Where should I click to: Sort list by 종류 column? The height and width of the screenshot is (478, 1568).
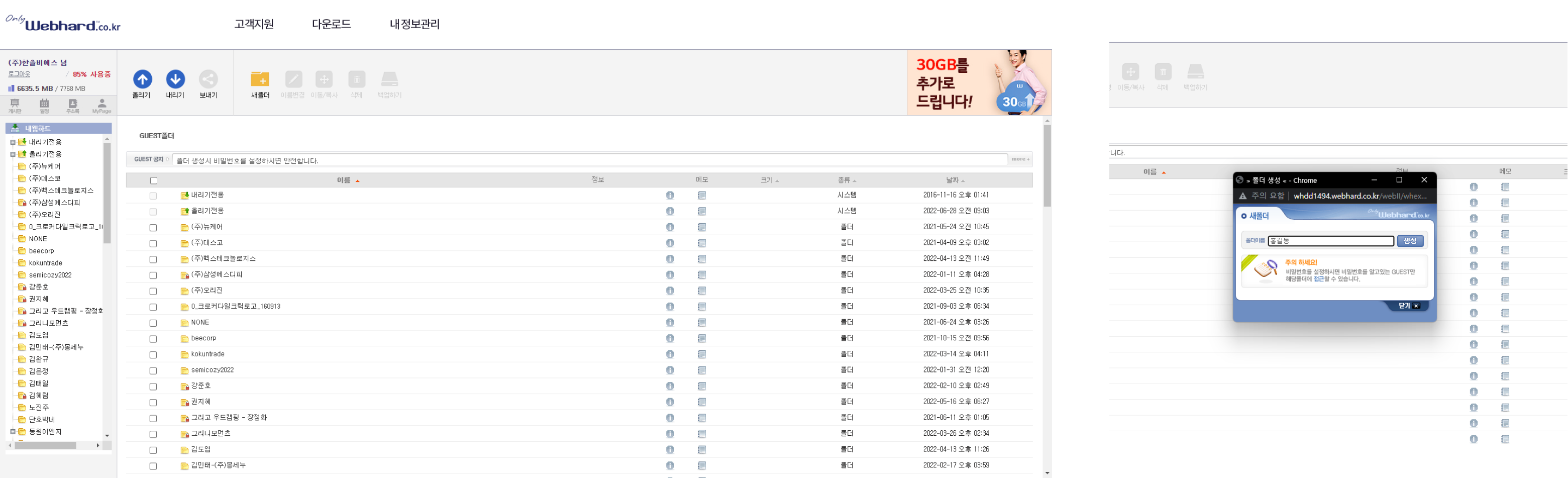[847, 180]
